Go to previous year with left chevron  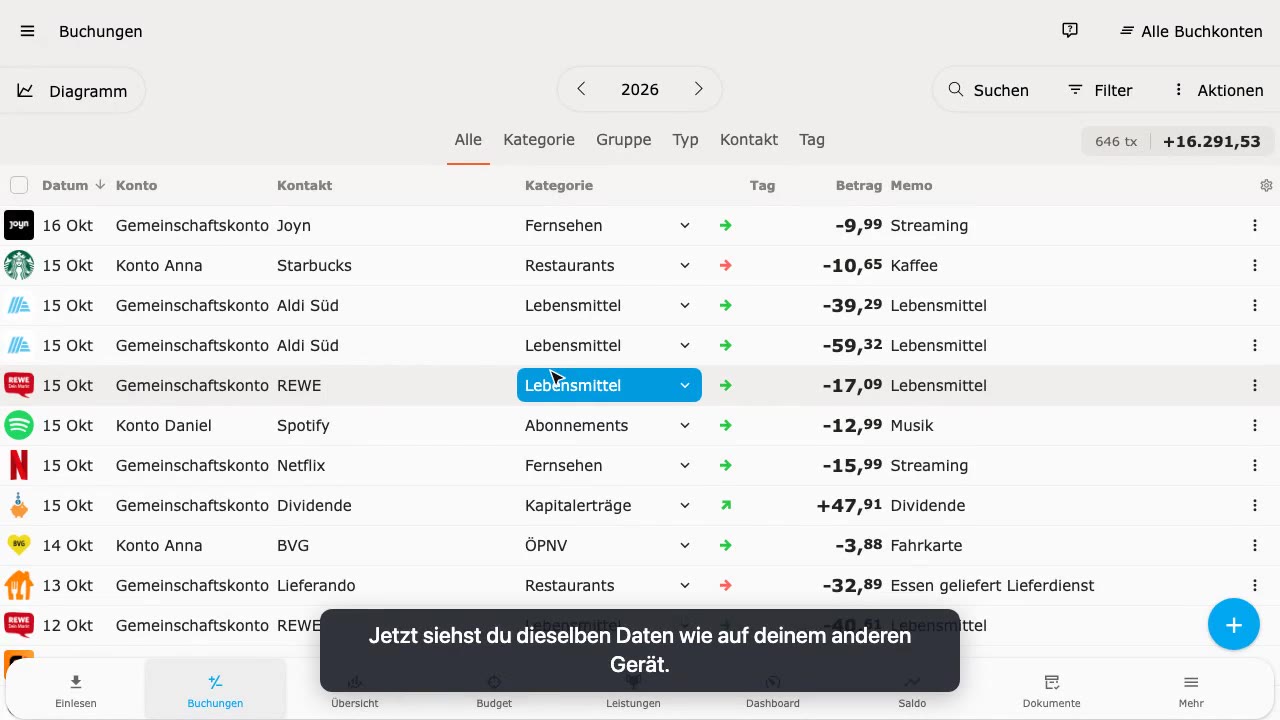click(581, 90)
